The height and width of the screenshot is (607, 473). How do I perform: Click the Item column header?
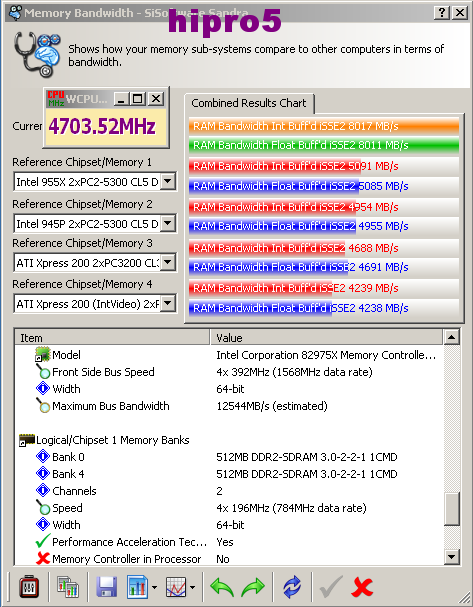tap(112, 338)
